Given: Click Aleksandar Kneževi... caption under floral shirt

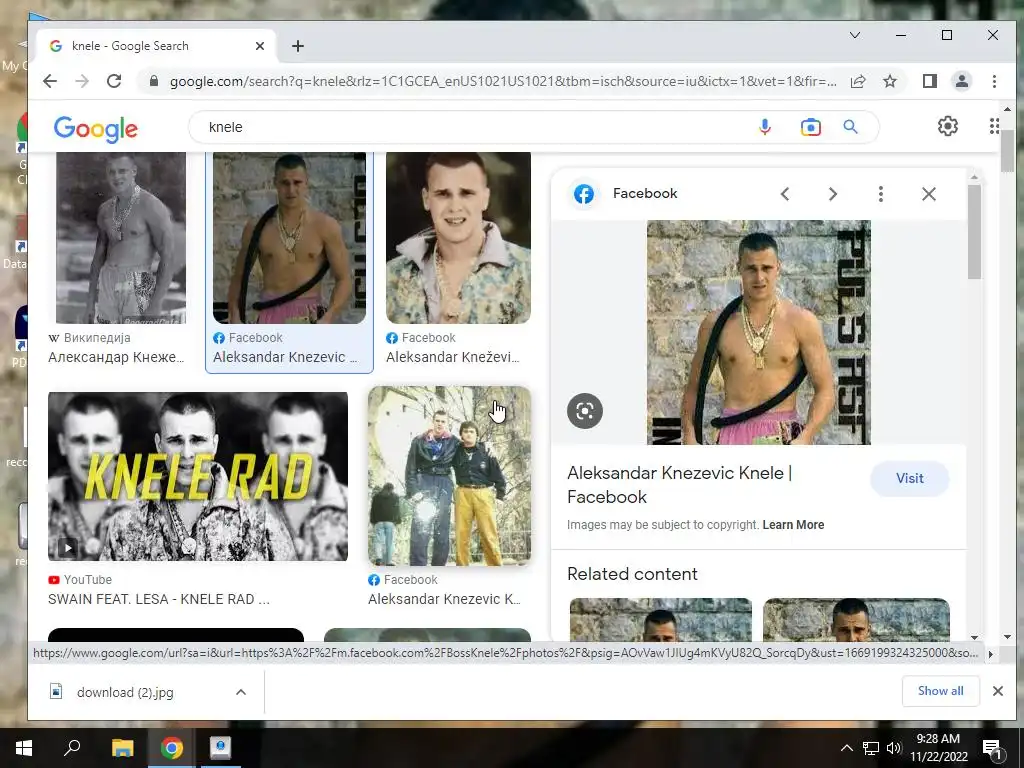Looking at the screenshot, I should pos(453,357).
